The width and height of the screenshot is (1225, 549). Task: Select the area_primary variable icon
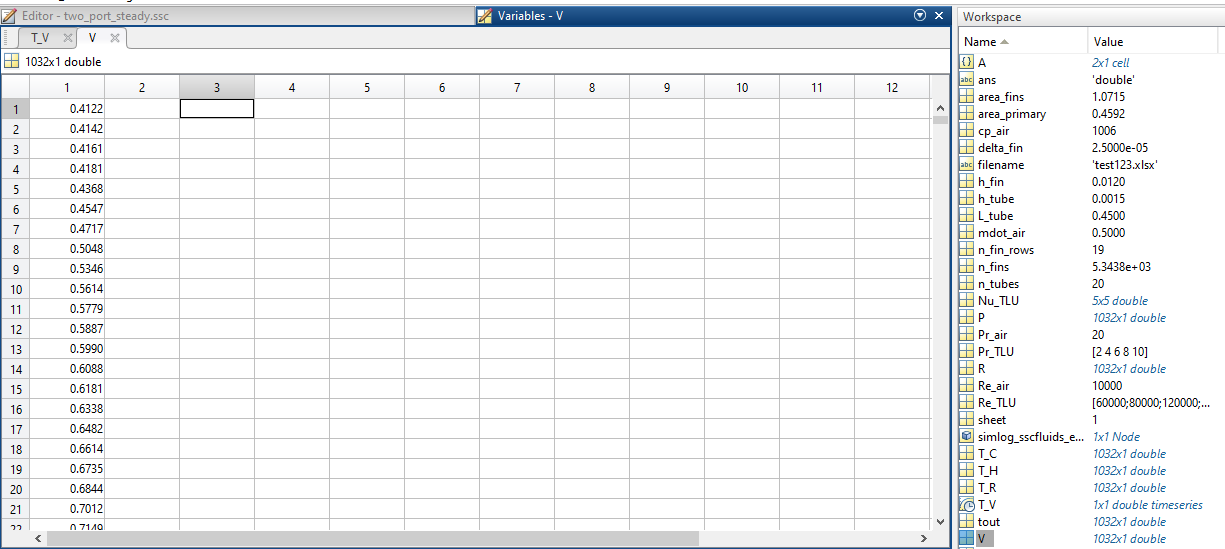pyautogui.click(x=966, y=113)
